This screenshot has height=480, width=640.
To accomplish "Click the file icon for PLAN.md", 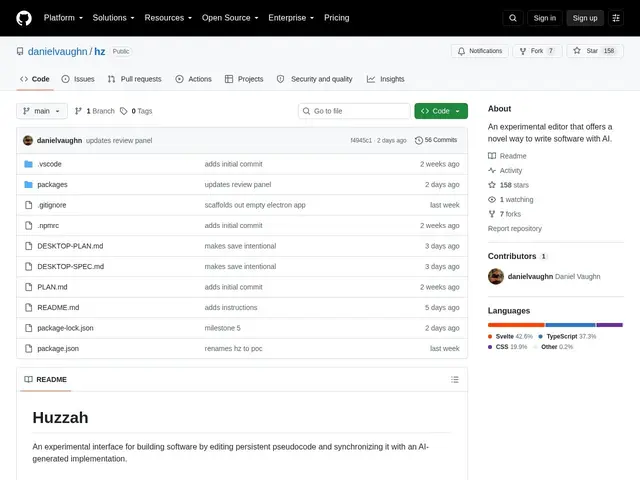I will coord(28,287).
